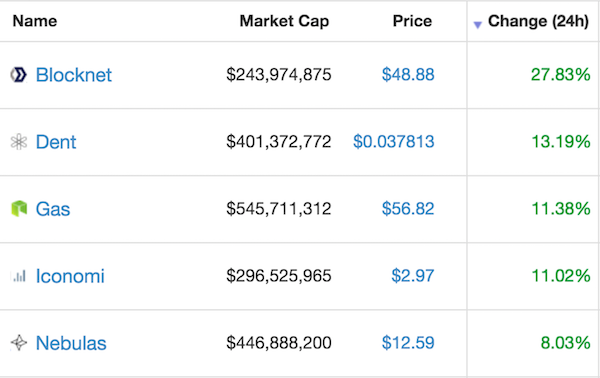Click Iconomi price $2.97
Viewport: 600px width, 378px height.
click(x=412, y=276)
